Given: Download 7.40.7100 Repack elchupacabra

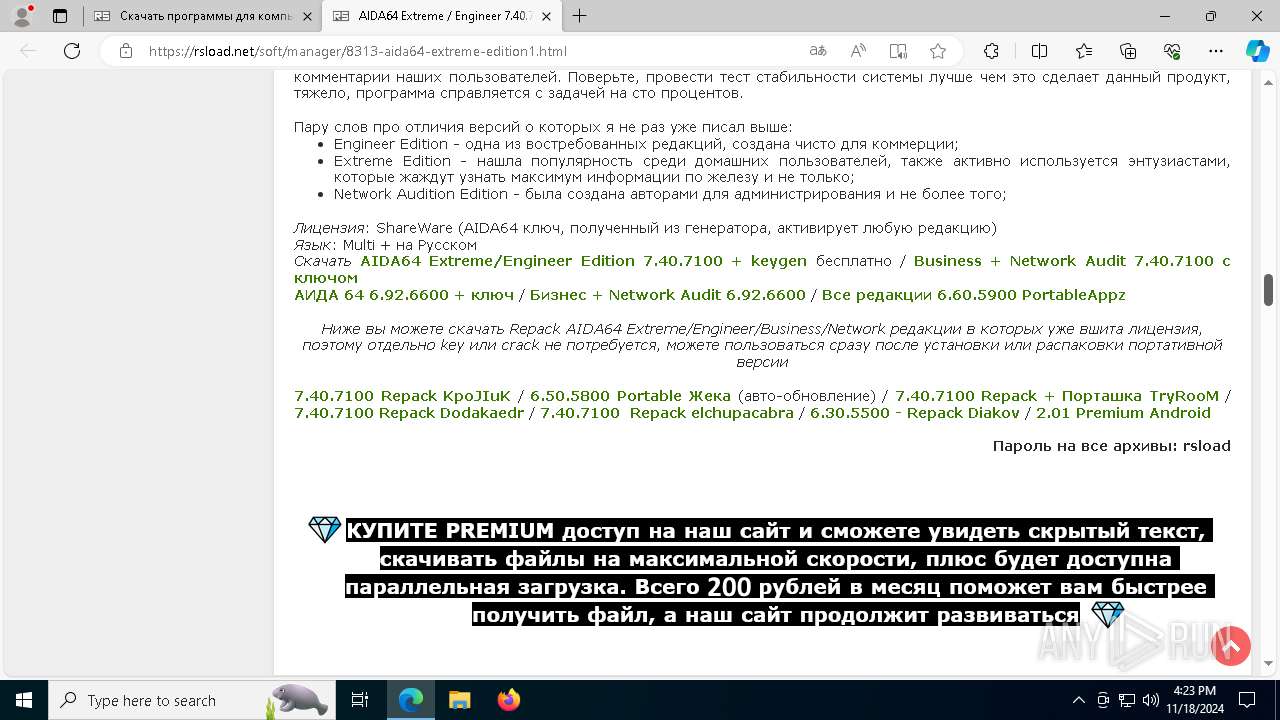Looking at the screenshot, I should [x=667, y=413].
